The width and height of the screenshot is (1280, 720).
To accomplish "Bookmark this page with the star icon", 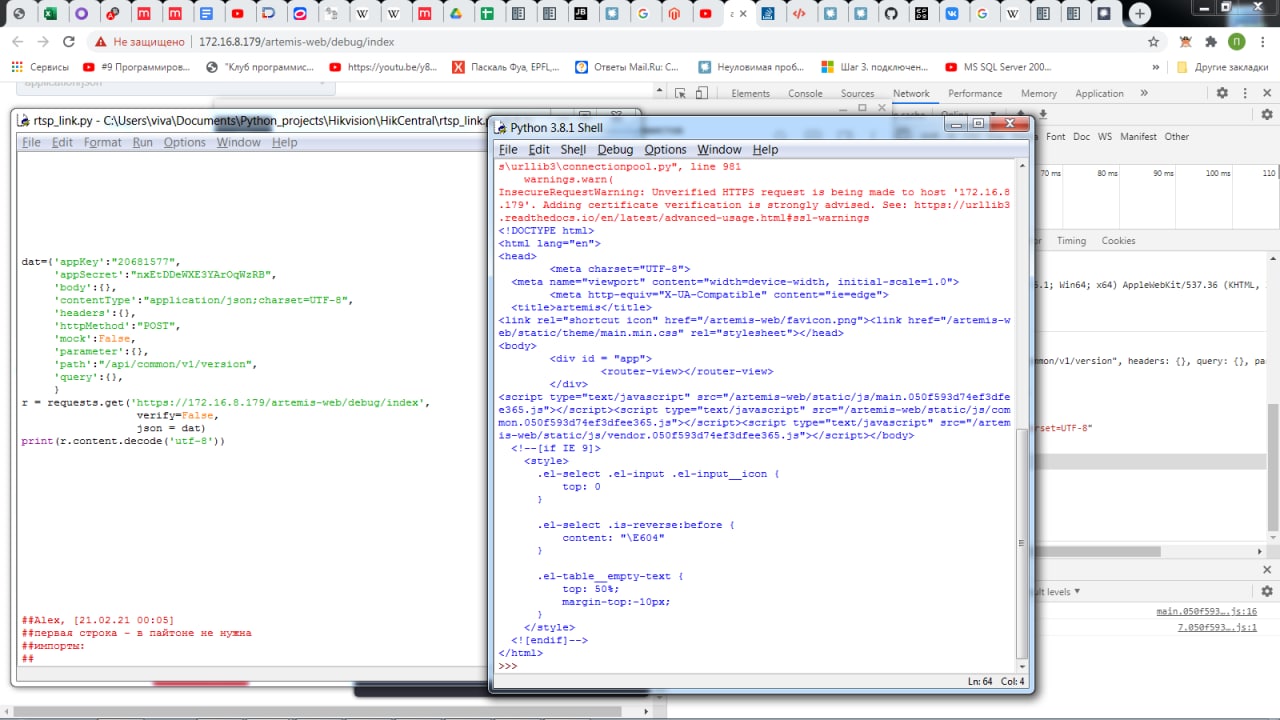I will point(1153,42).
